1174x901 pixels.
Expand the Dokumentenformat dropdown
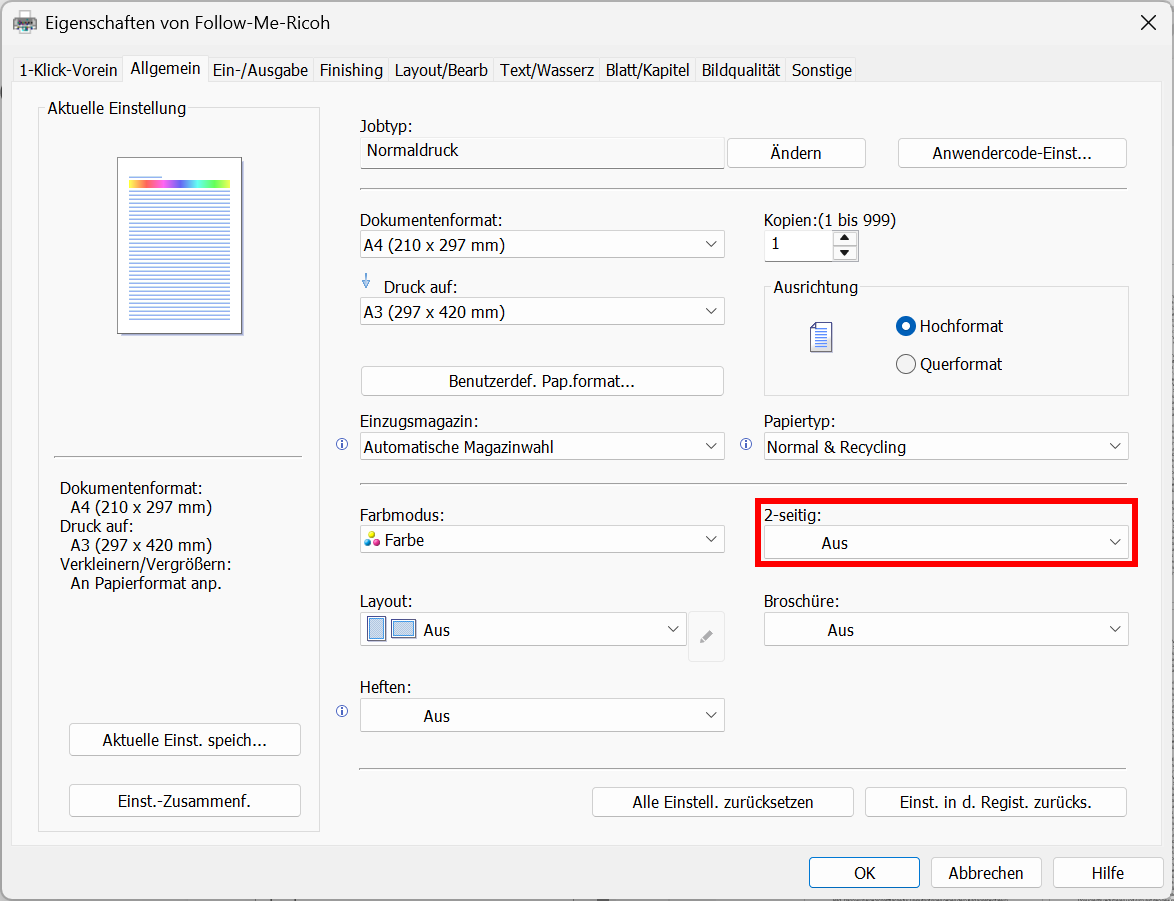click(541, 244)
